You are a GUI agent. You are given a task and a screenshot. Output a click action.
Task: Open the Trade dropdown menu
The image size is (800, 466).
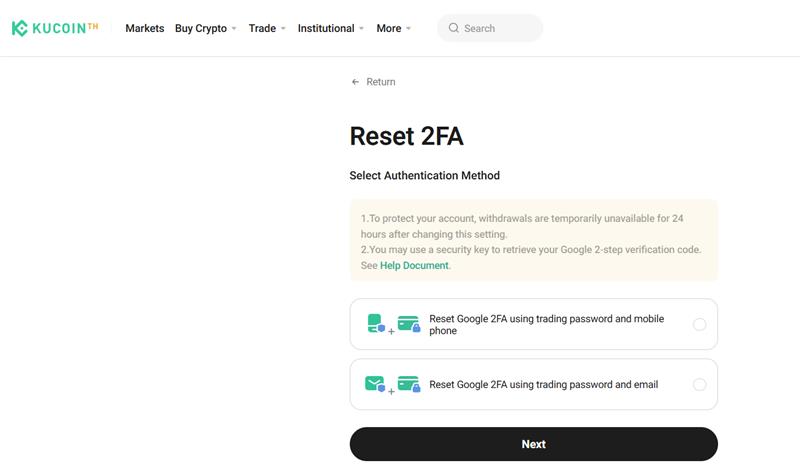267,28
